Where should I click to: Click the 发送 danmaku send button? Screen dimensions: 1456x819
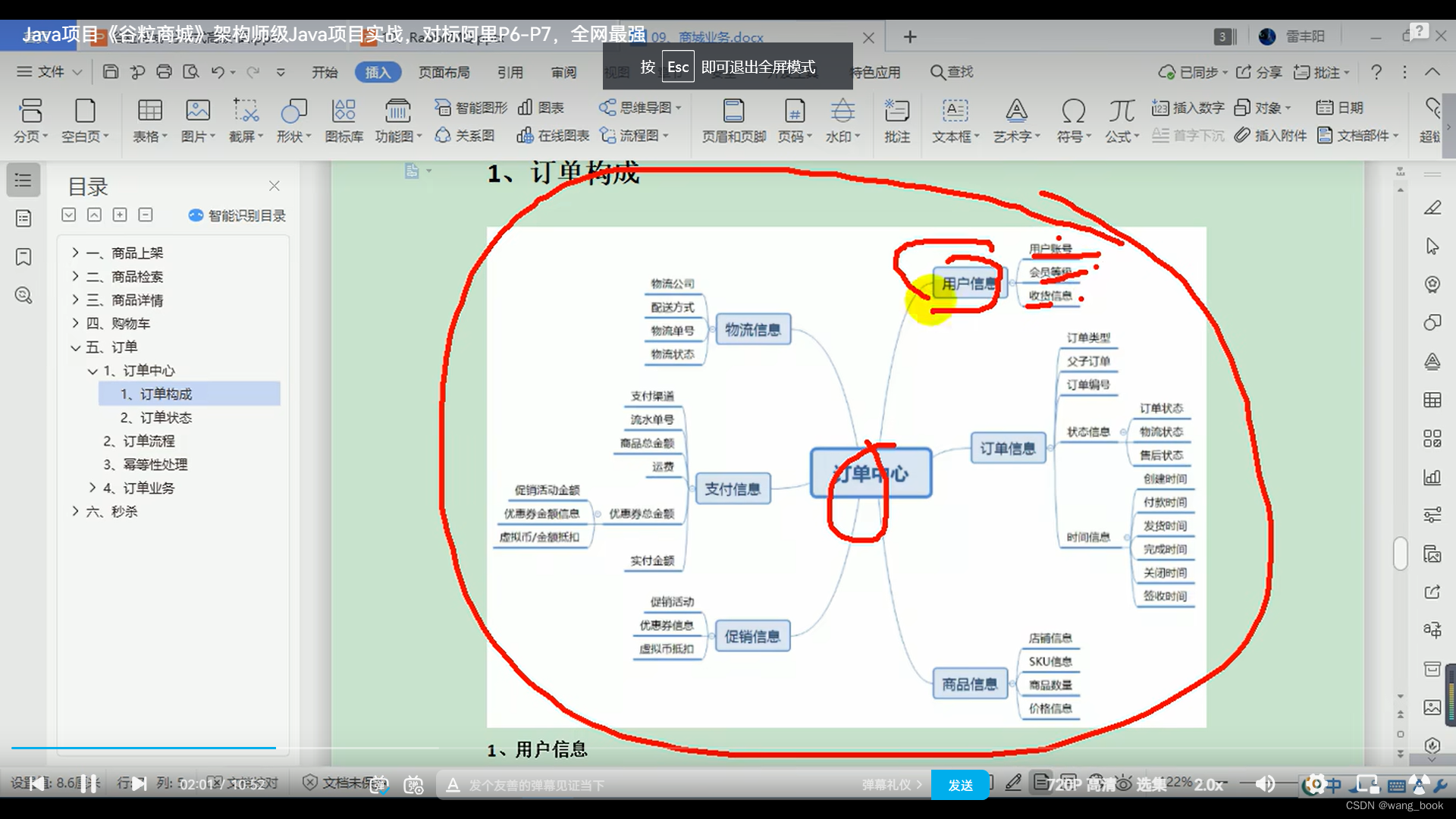[x=960, y=785]
